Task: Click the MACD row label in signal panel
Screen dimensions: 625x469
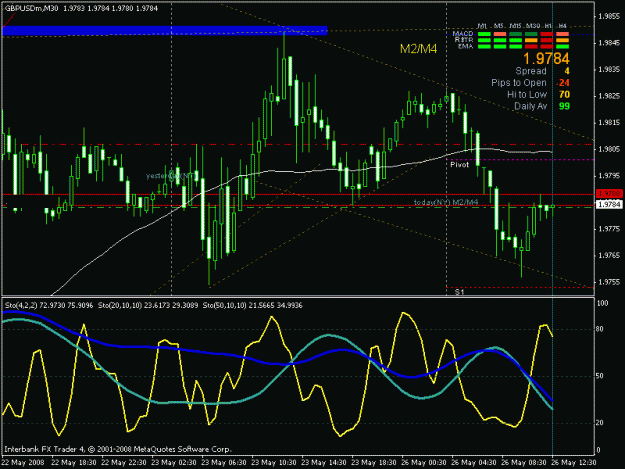Action: 463,34
